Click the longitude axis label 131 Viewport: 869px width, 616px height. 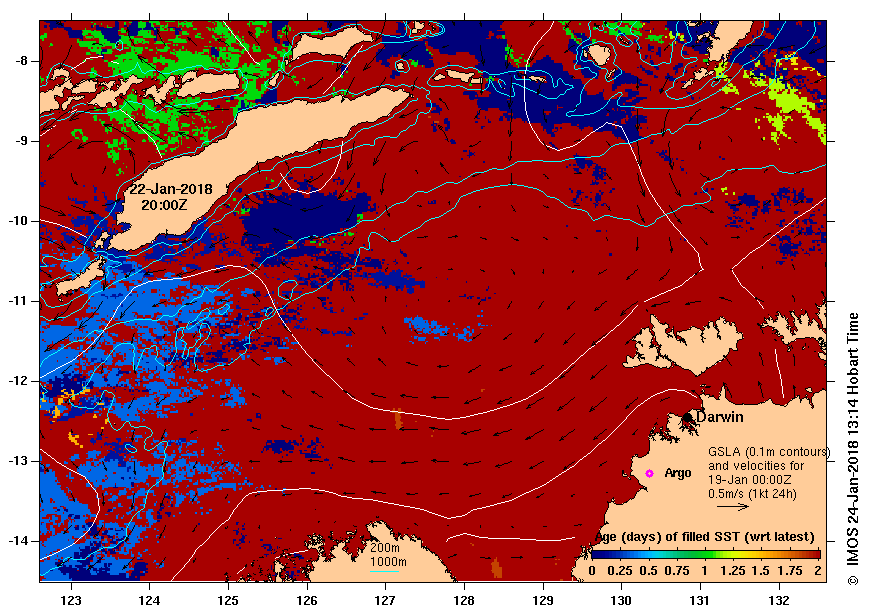point(701,600)
